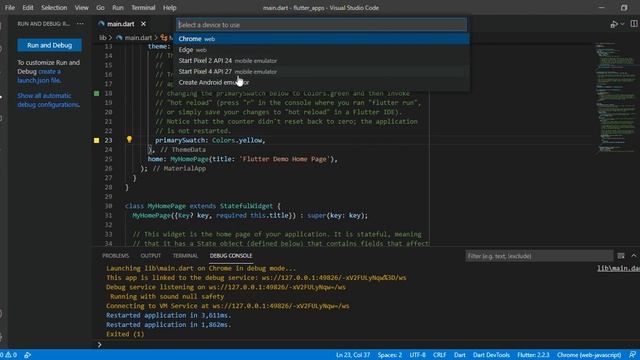
Task: Open the Go menu
Action: [100, 8]
